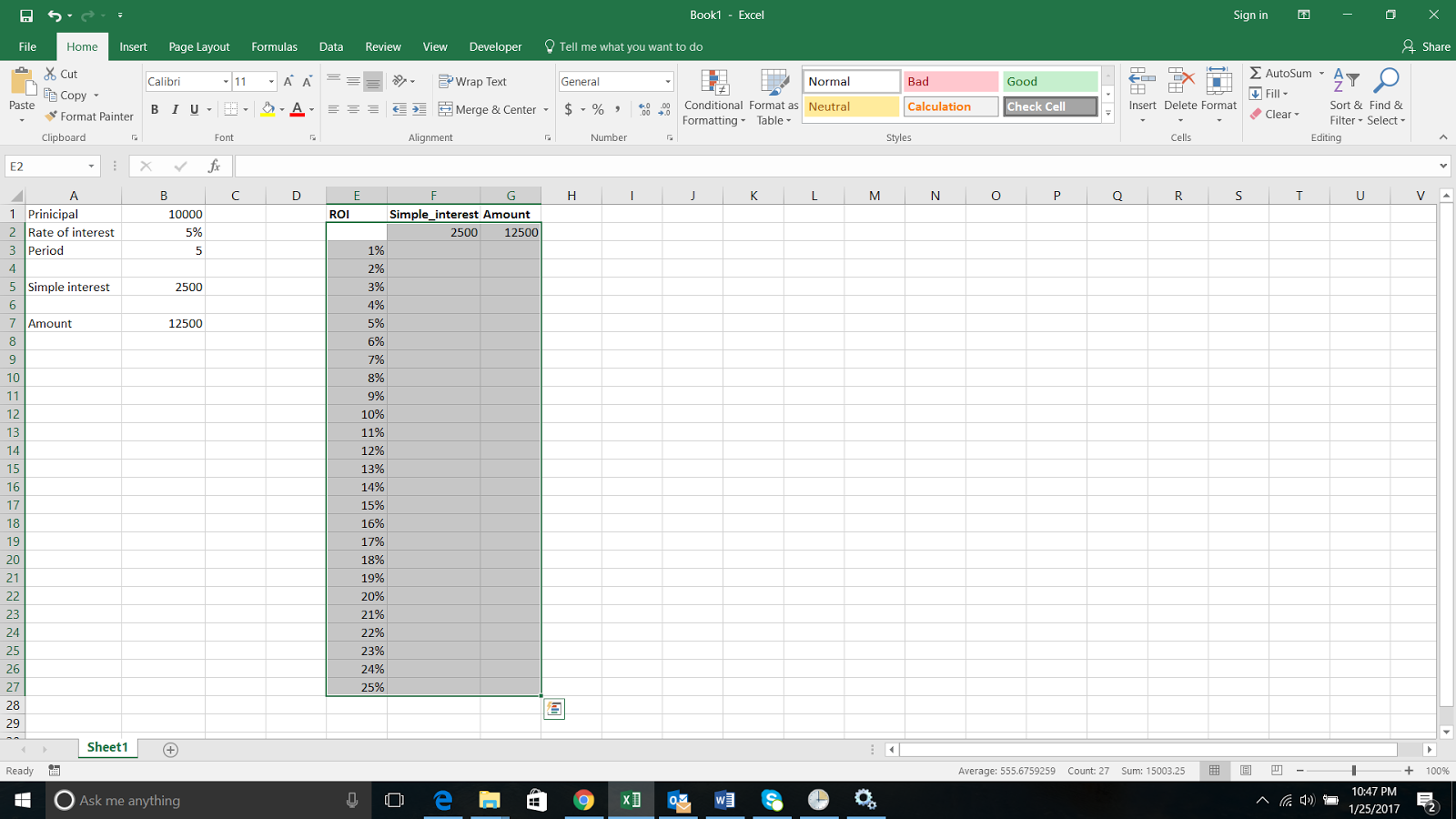The width and height of the screenshot is (1456, 819).
Task: Open the Conditional Formatting gallery
Action: tap(713, 97)
